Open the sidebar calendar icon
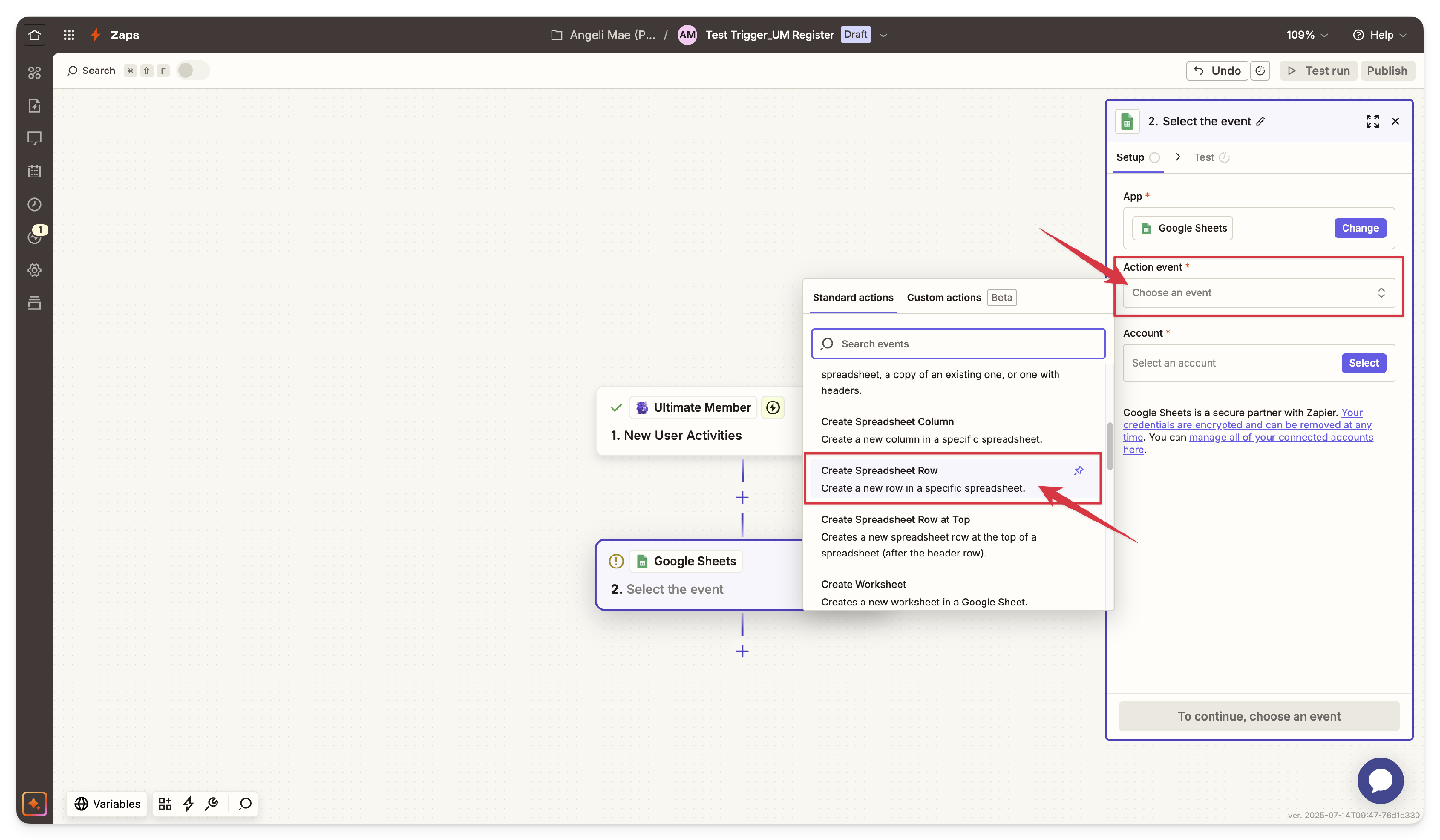Viewport: 1440px width, 840px height. pyautogui.click(x=34, y=171)
